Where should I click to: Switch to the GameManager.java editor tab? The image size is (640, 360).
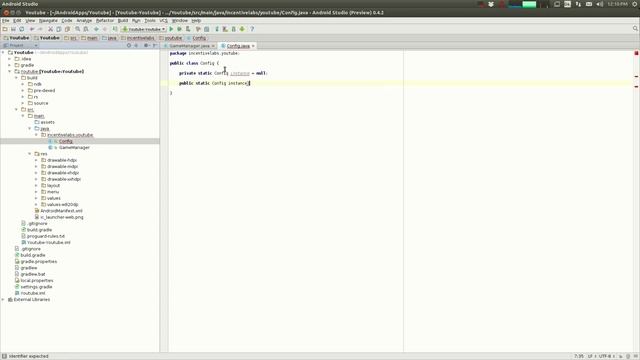(189, 46)
